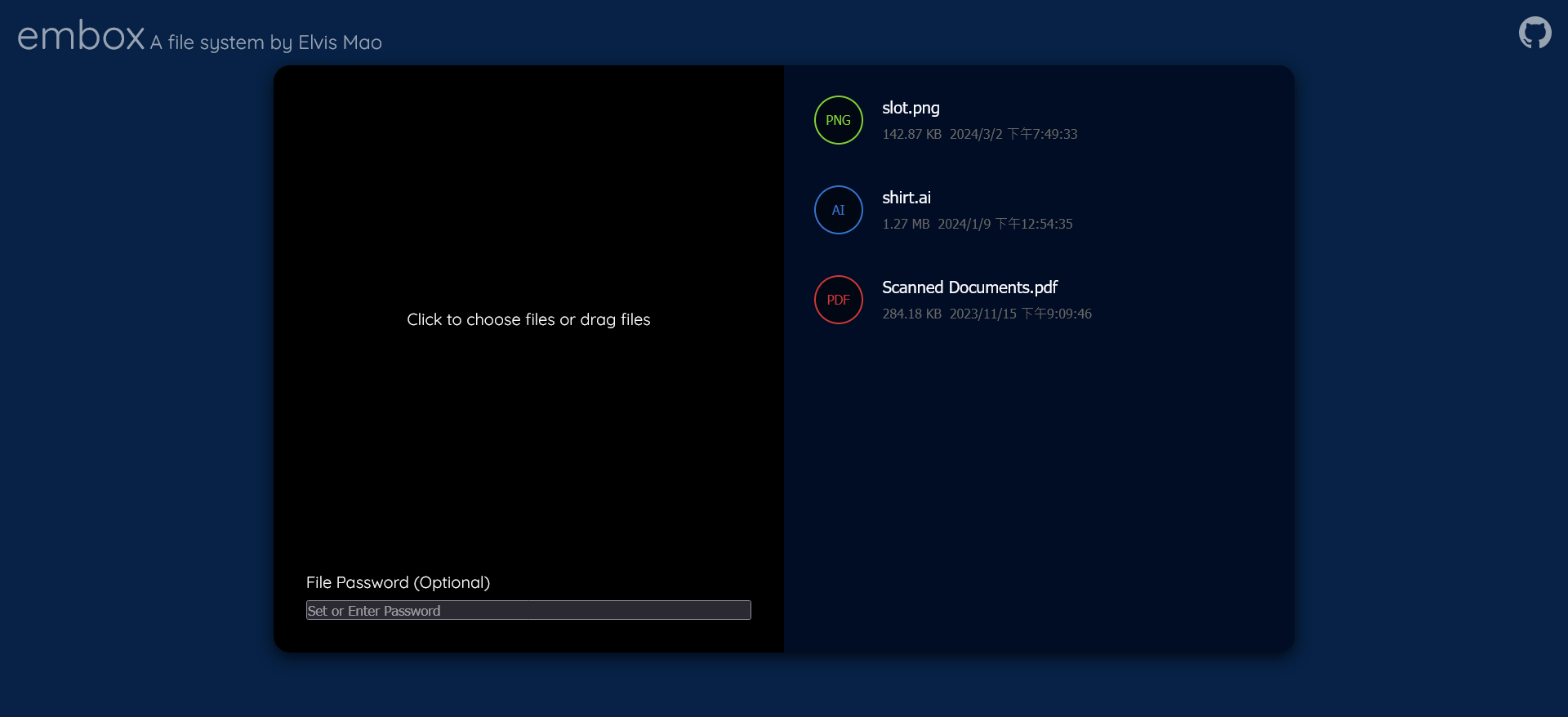This screenshot has width=1568, height=717.
Task: Click the 2024/3/2 timestamp of slot.png
Action: [1013, 134]
